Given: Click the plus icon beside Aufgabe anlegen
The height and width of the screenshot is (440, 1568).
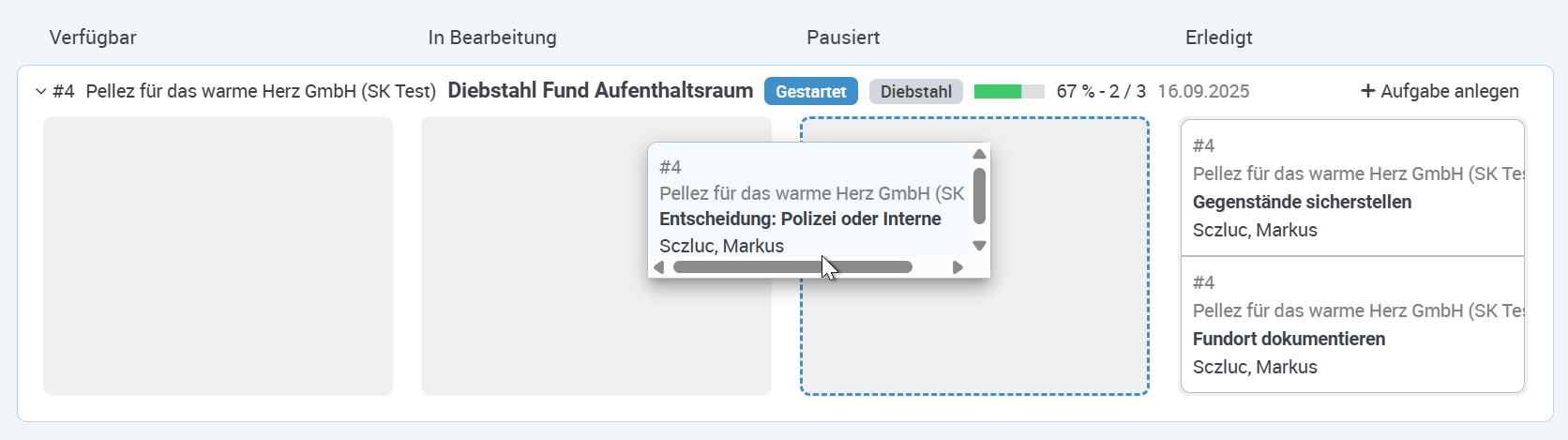Looking at the screenshot, I should [1367, 91].
